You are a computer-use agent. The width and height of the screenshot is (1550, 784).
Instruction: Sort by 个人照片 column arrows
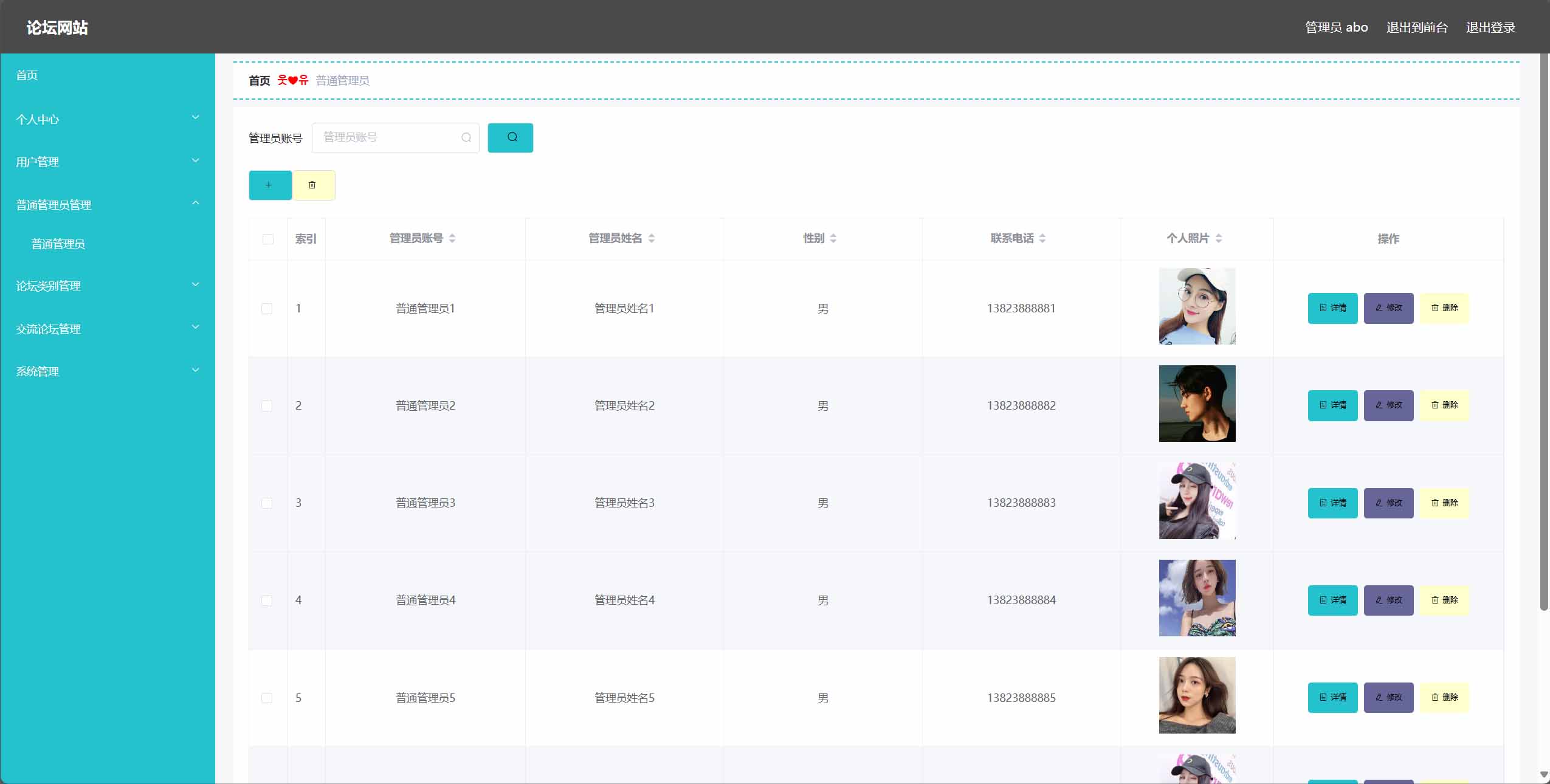click(1219, 238)
